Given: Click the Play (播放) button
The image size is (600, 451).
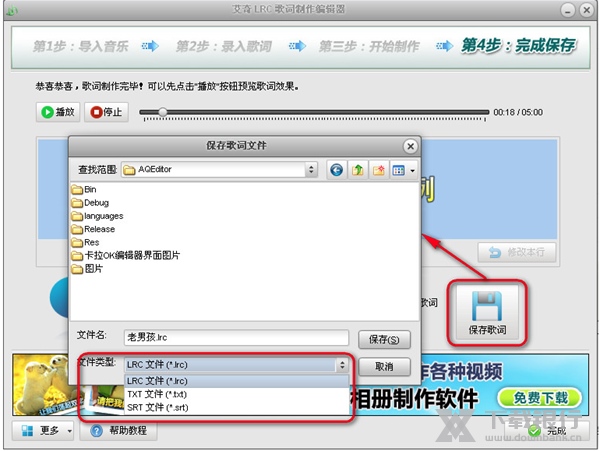Looking at the screenshot, I should [x=58, y=112].
